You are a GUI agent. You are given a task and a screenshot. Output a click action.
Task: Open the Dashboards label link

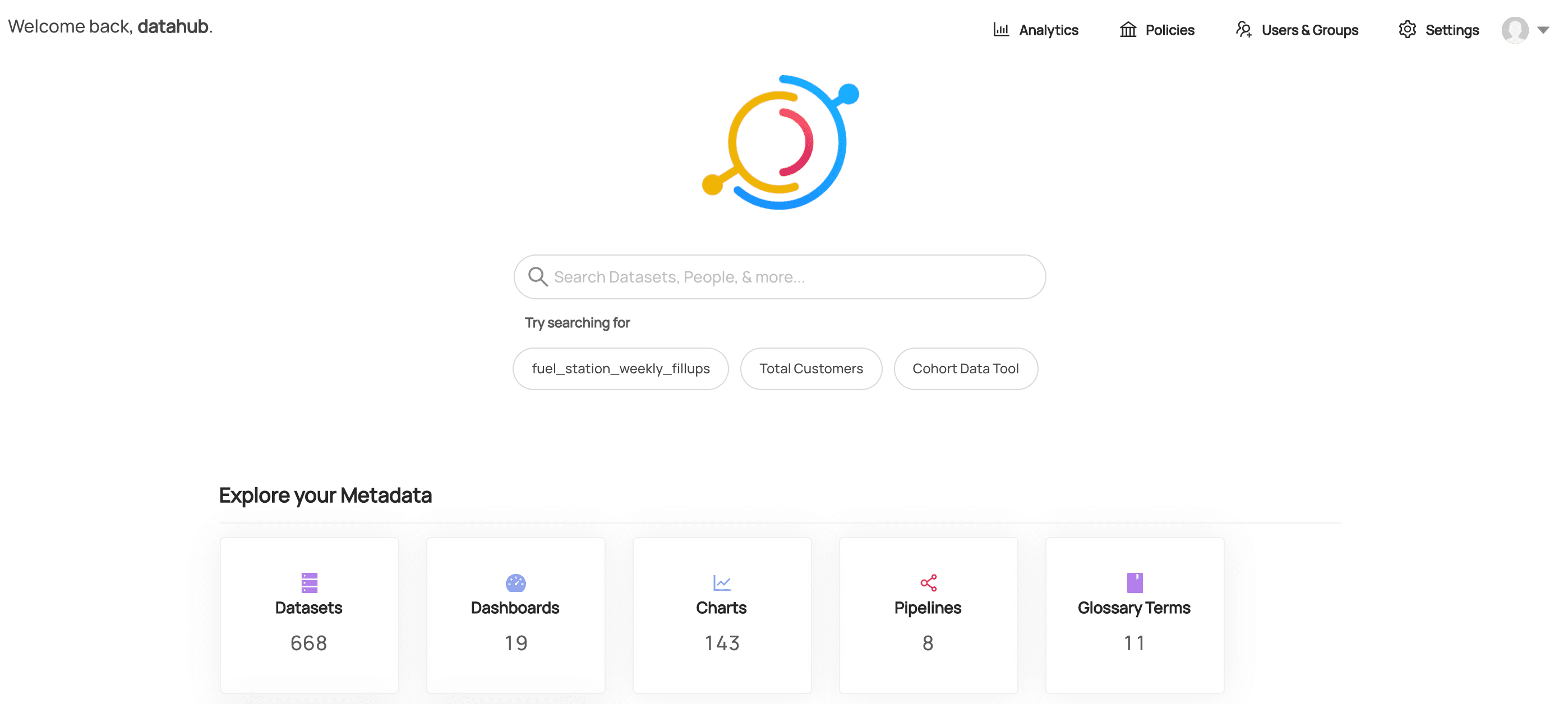pyautogui.click(x=515, y=608)
